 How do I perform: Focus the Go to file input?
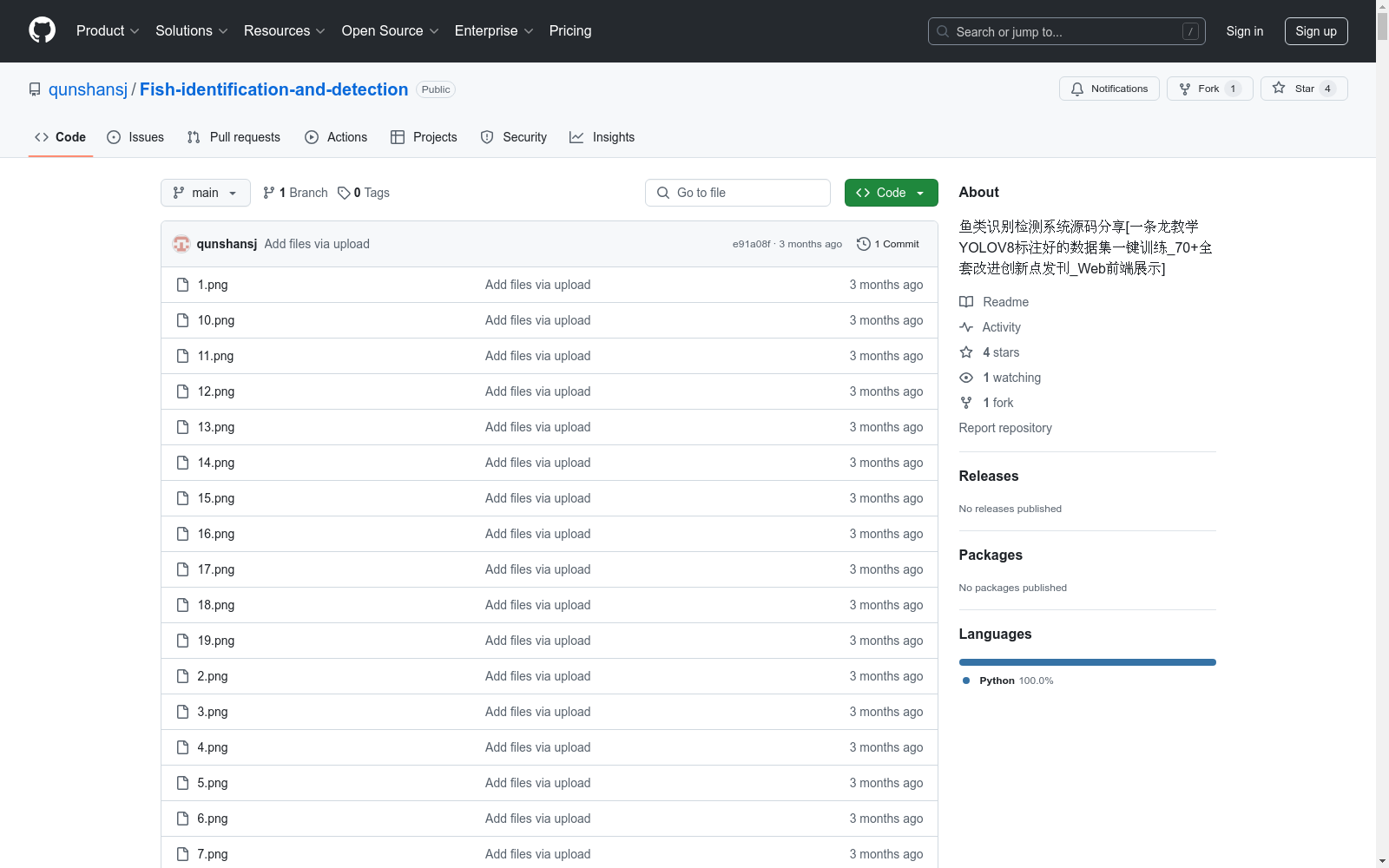pos(738,193)
